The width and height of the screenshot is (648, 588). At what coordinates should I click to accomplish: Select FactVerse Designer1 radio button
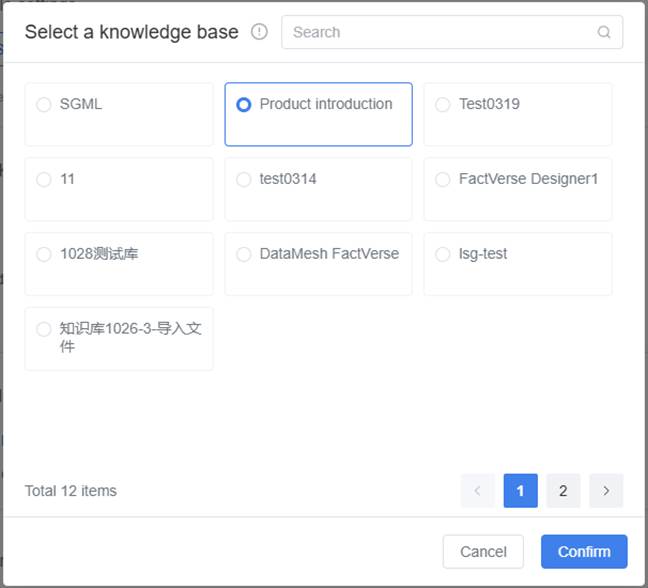pyautogui.click(x=443, y=180)
